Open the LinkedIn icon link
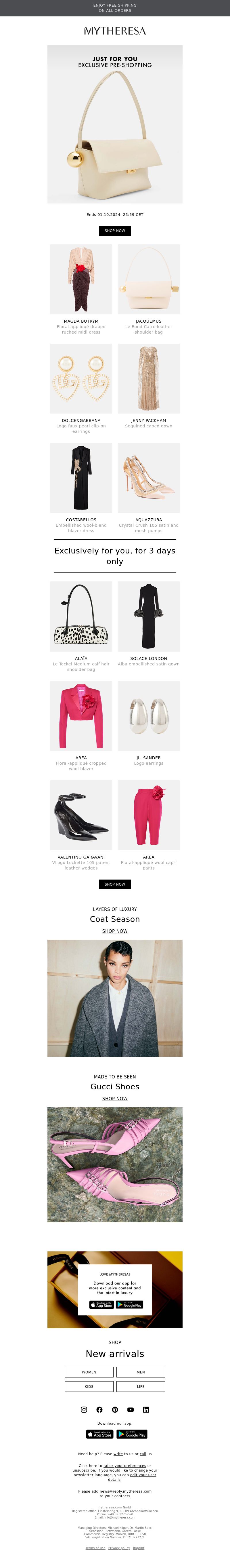The height and width of the screenshot is (1568, 230). tap(146, 1409)
